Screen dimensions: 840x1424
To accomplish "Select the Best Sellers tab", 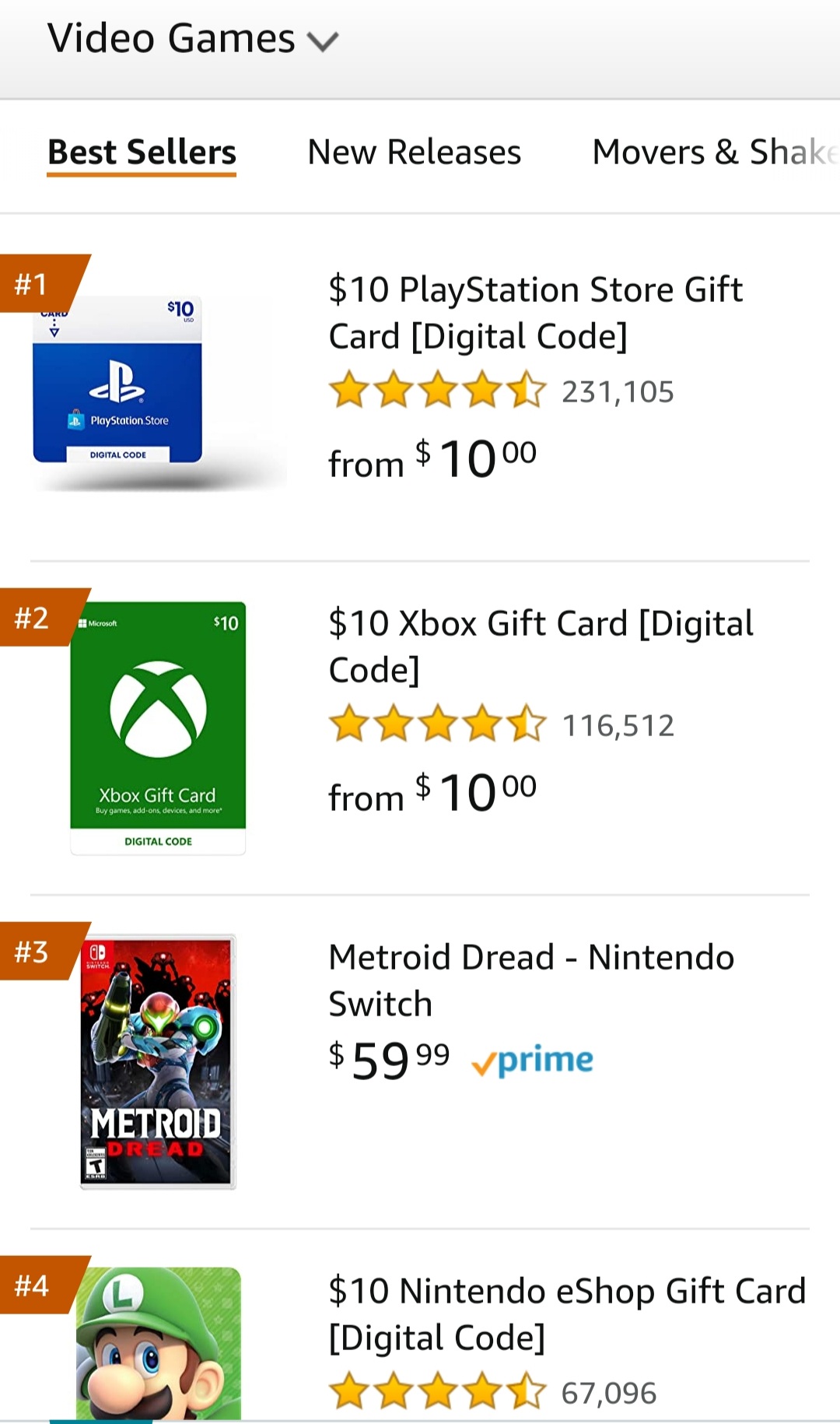I will (142, 153).
